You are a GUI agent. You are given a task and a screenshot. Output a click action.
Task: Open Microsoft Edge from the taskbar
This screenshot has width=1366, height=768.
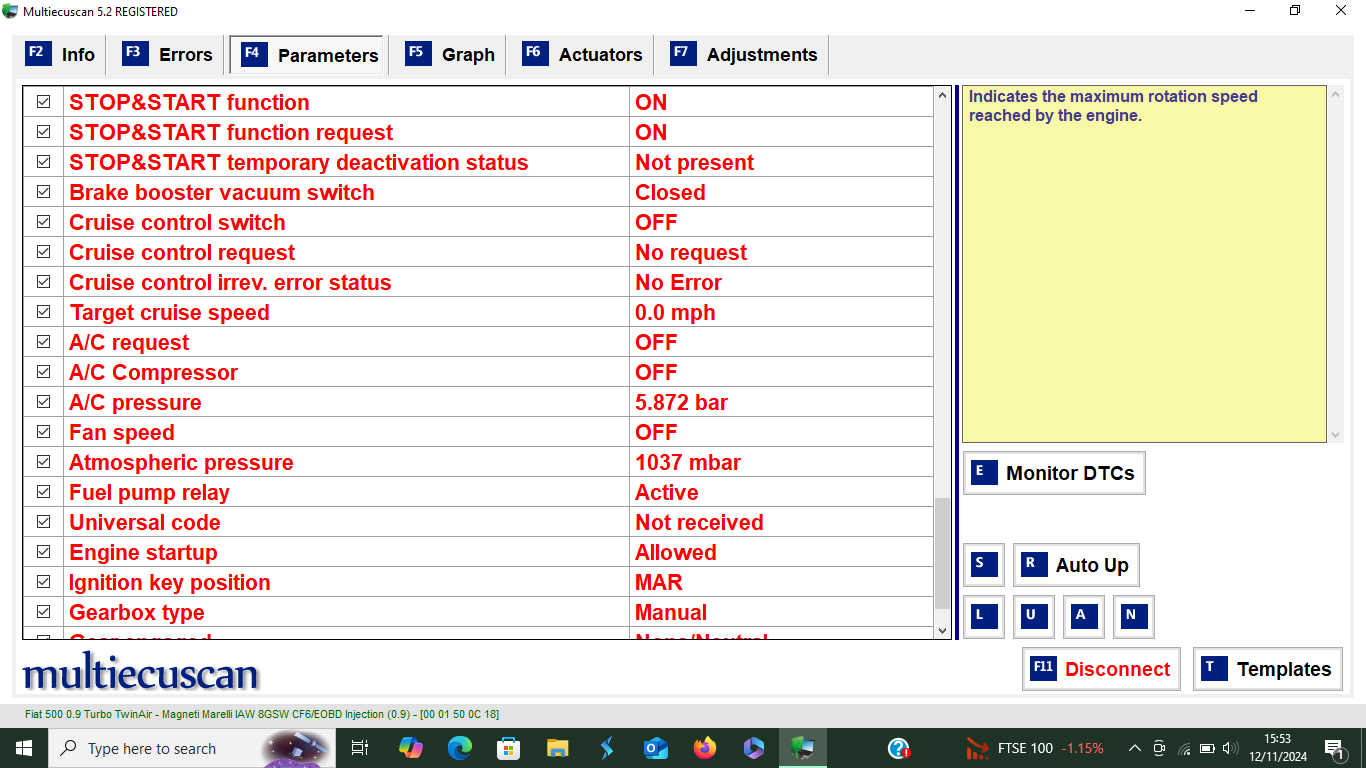click(460, 748)
